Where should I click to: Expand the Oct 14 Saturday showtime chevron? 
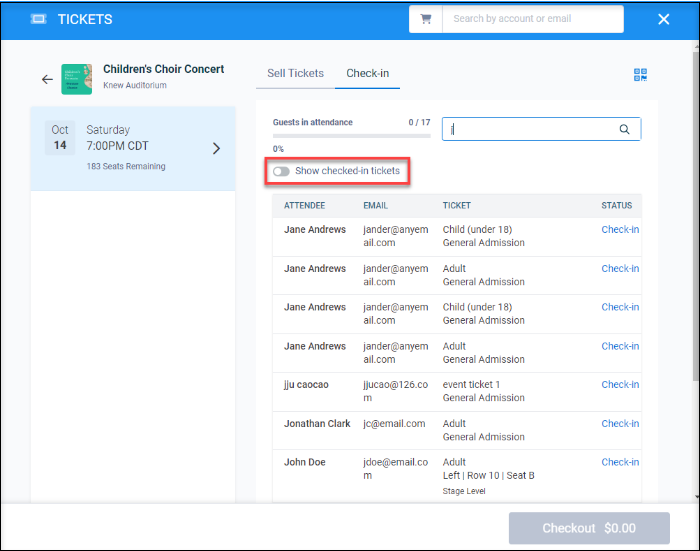coord(217,148)
